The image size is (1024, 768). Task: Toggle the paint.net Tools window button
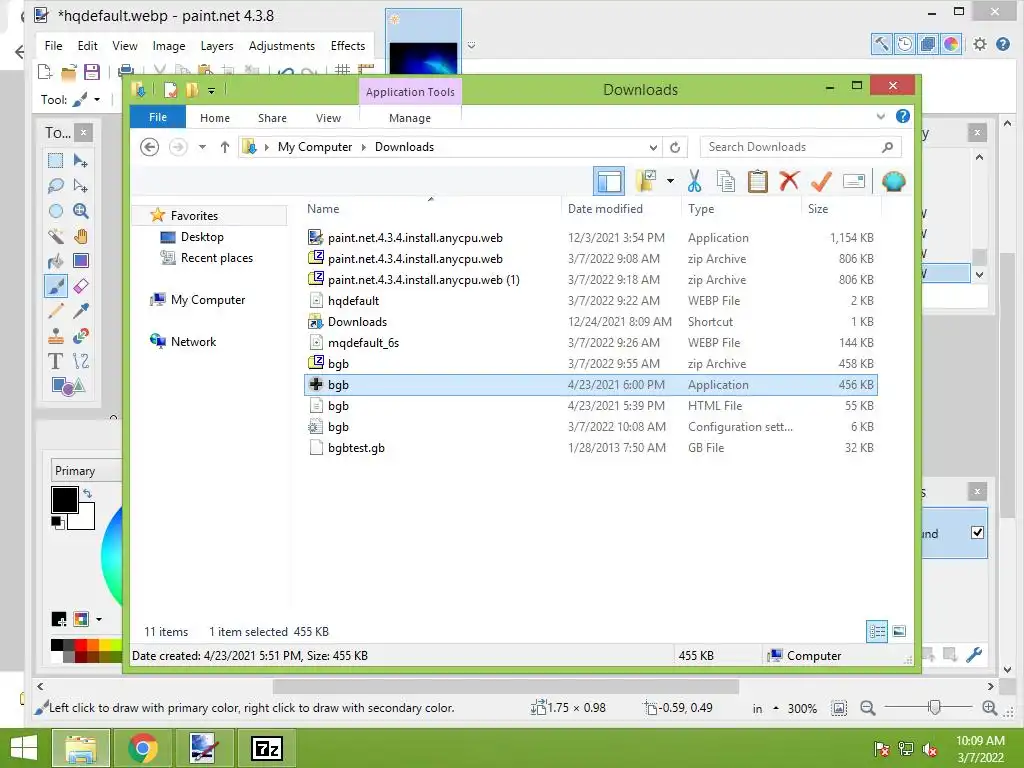pos(881,44)
